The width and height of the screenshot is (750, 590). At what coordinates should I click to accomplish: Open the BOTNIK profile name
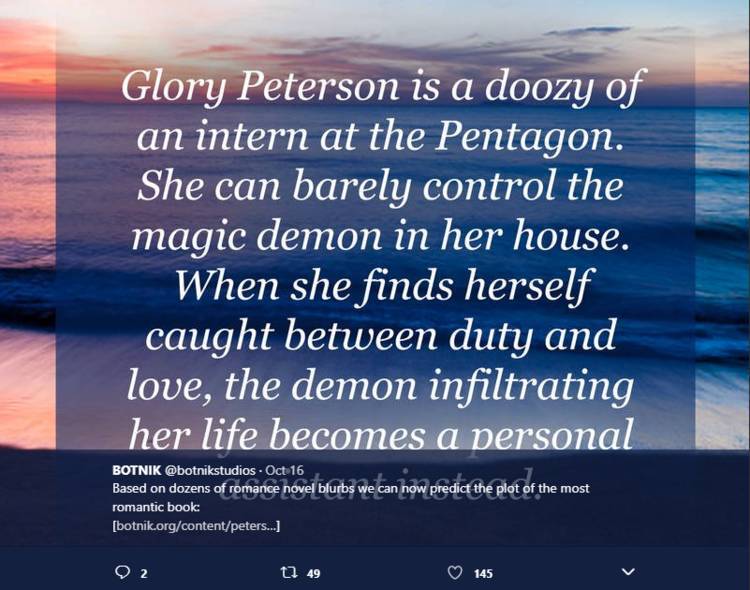(x=137, y=470)
